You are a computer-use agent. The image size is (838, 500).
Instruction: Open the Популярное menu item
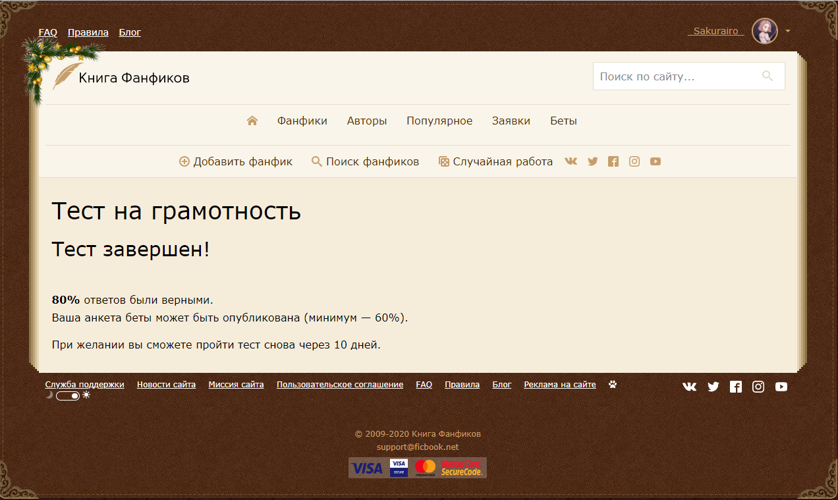[x=439, y=121]
